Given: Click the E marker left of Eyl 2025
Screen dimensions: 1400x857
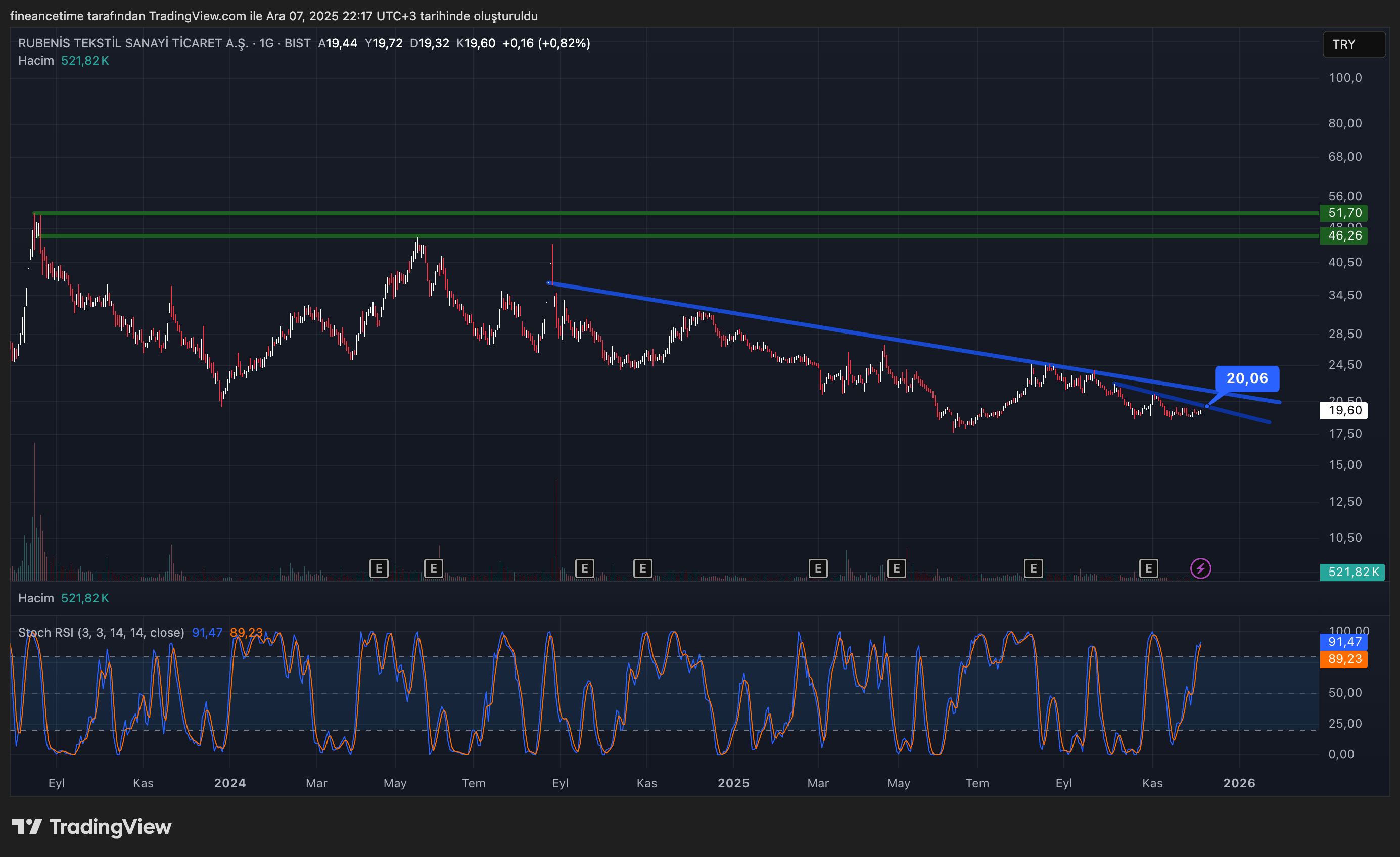Looking at the screenshot, I should point(1034,568).
